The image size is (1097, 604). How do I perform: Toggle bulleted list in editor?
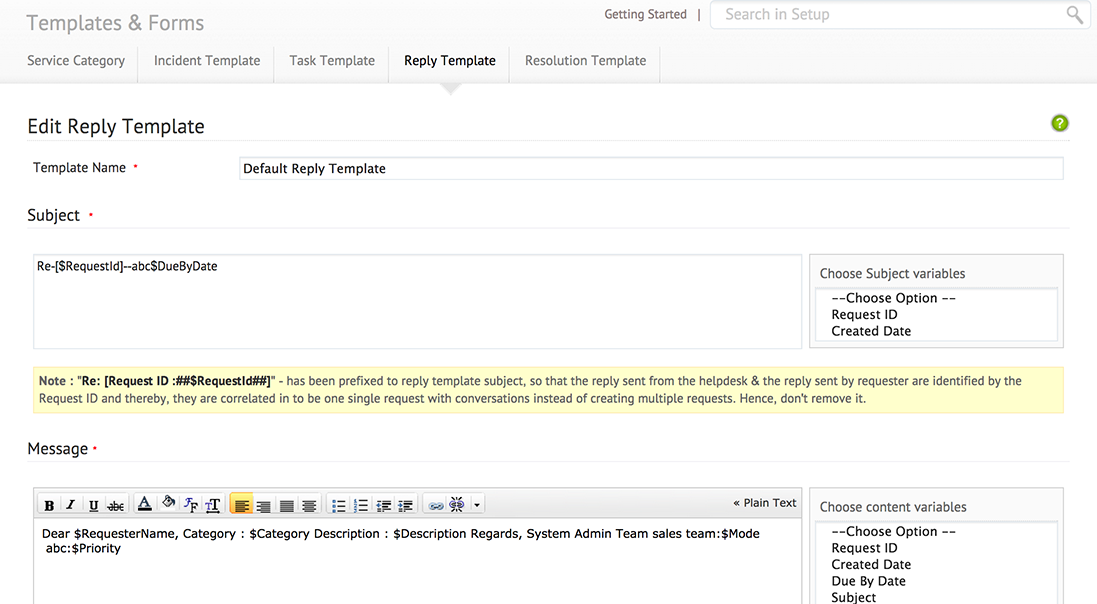339,505
